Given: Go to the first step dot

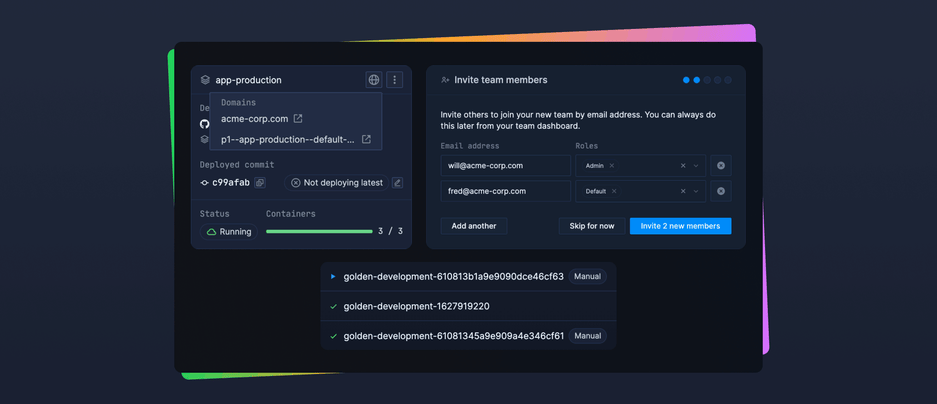Looking at the screenshot, I should coord(686,80).
